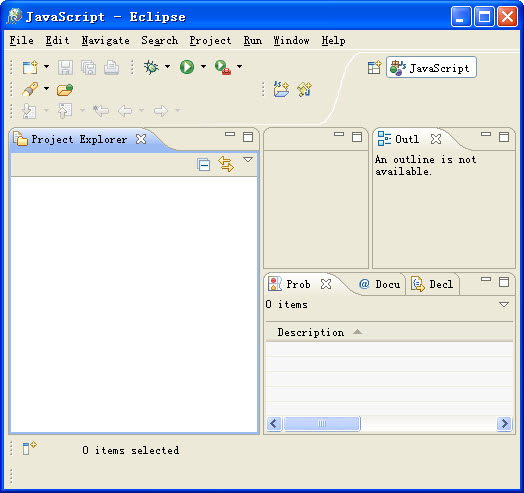This screenshot has width=524, height=493.
Task: Click the Search flashlight icon
Action: (30, 89)
